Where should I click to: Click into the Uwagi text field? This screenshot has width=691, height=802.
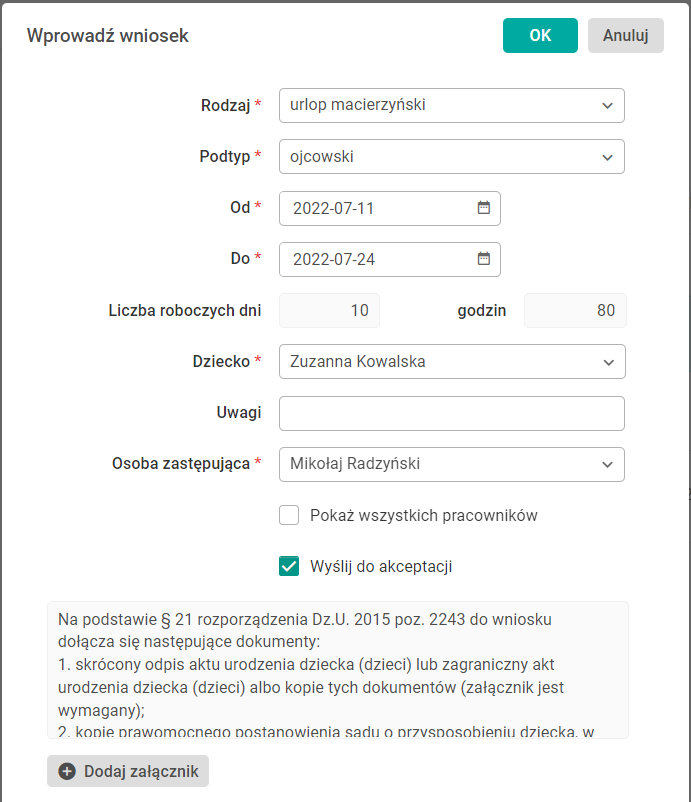click(x=451, y=413)
